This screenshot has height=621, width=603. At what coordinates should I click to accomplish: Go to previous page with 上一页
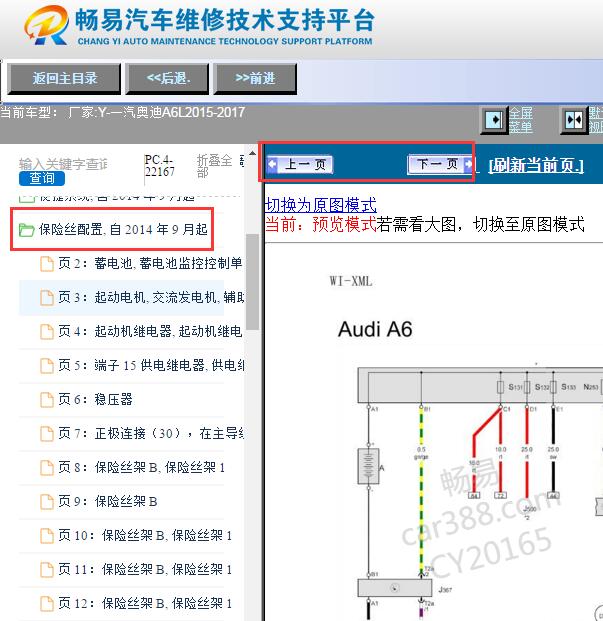pos(300,164)
